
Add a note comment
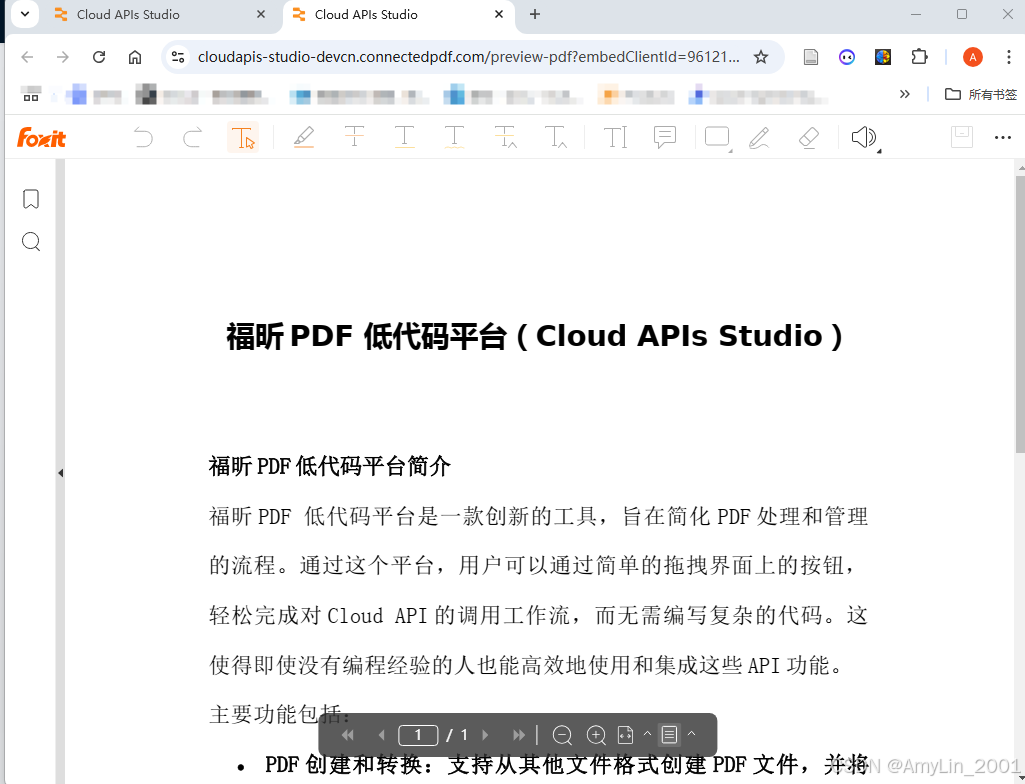665,137
